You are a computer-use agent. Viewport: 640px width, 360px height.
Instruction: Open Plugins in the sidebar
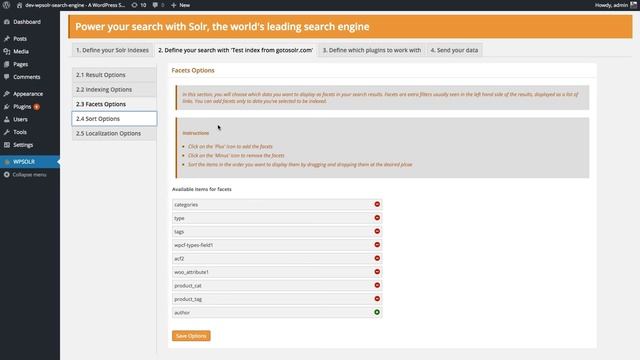pyautogui.click(x=22, y=107)
